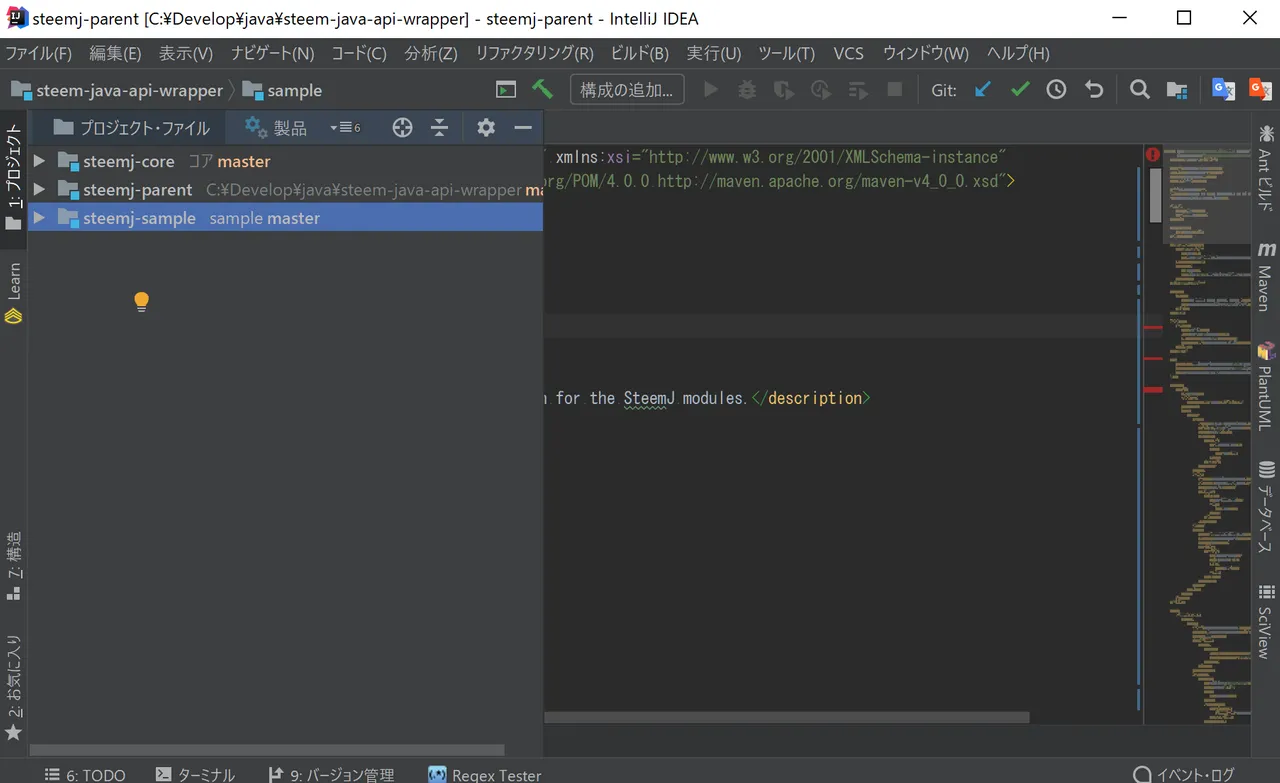
Task: Click the locate target crosshair icon
Action: pyautogui.click(x=402, y=127)
